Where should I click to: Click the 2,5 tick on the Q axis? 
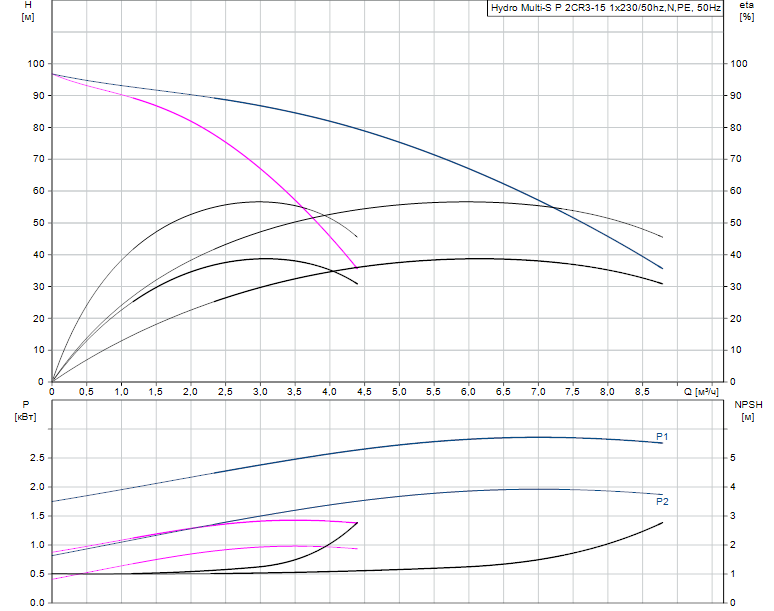tap(225, 392)
